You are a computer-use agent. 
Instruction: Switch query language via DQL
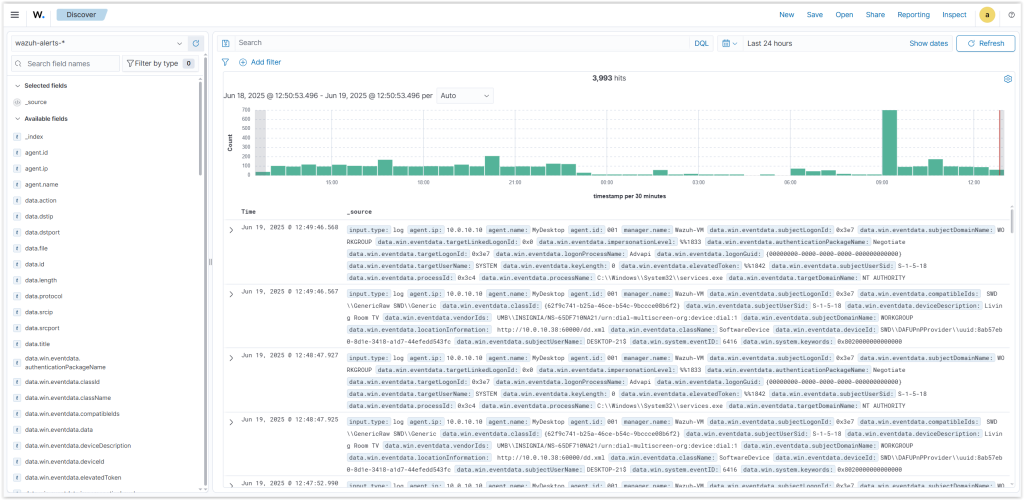click(x=701, y=43)
